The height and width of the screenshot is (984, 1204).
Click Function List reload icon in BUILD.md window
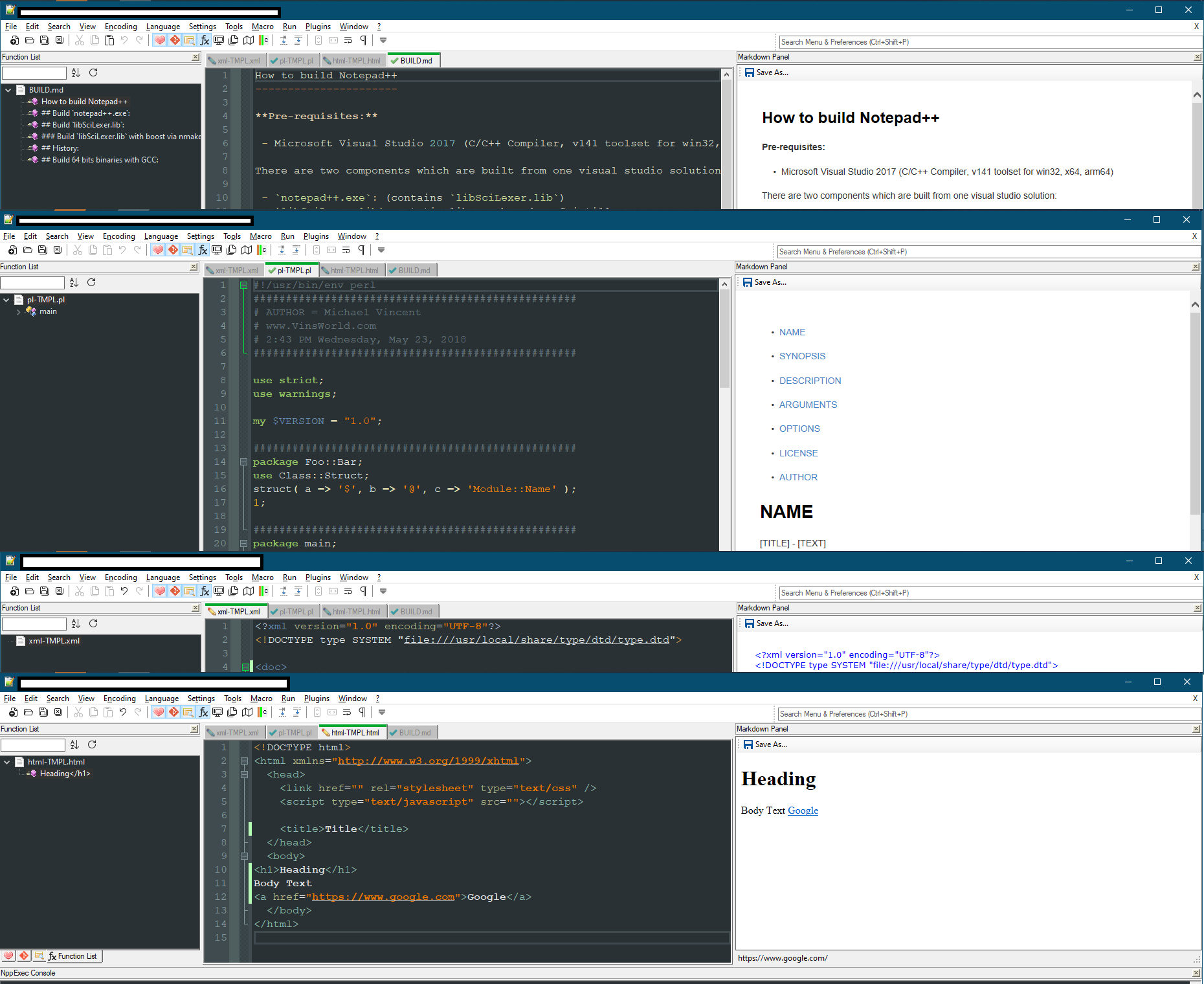point(93,73)
